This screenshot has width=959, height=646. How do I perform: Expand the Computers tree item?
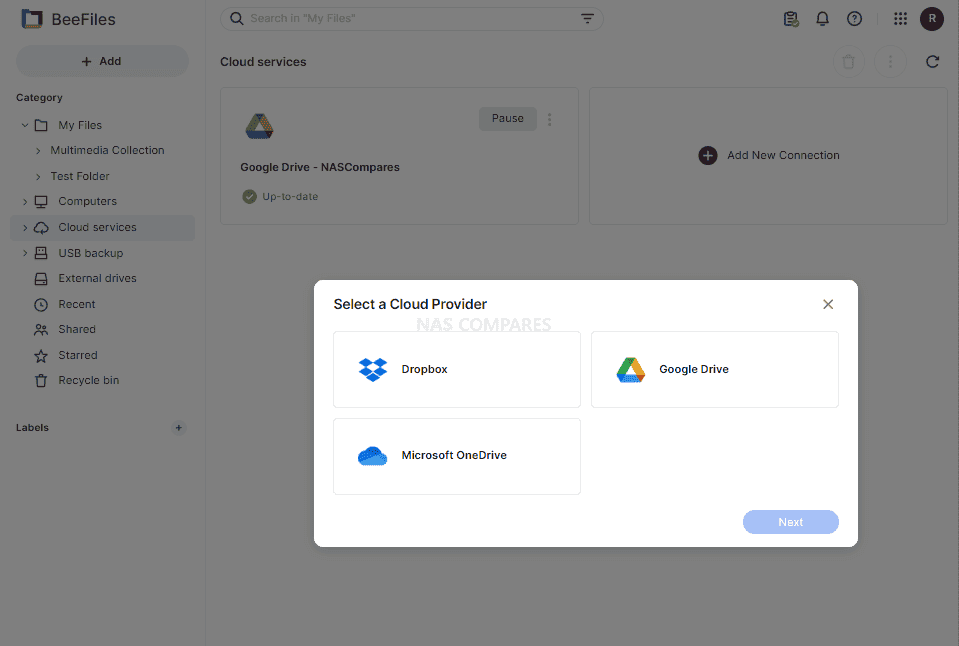point(25,201)
